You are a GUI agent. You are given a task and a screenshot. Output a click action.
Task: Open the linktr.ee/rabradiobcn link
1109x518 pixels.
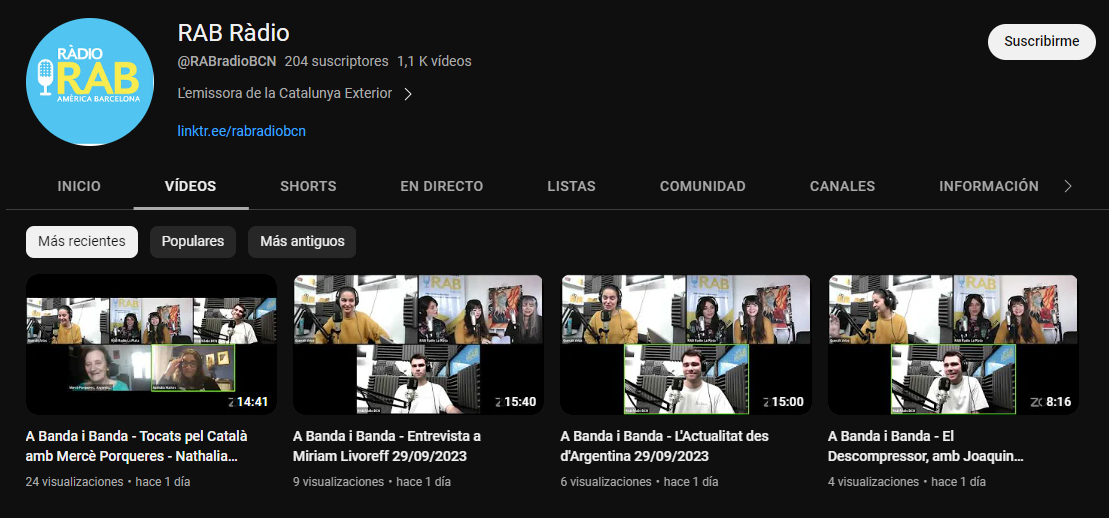(x=241, y=131)
